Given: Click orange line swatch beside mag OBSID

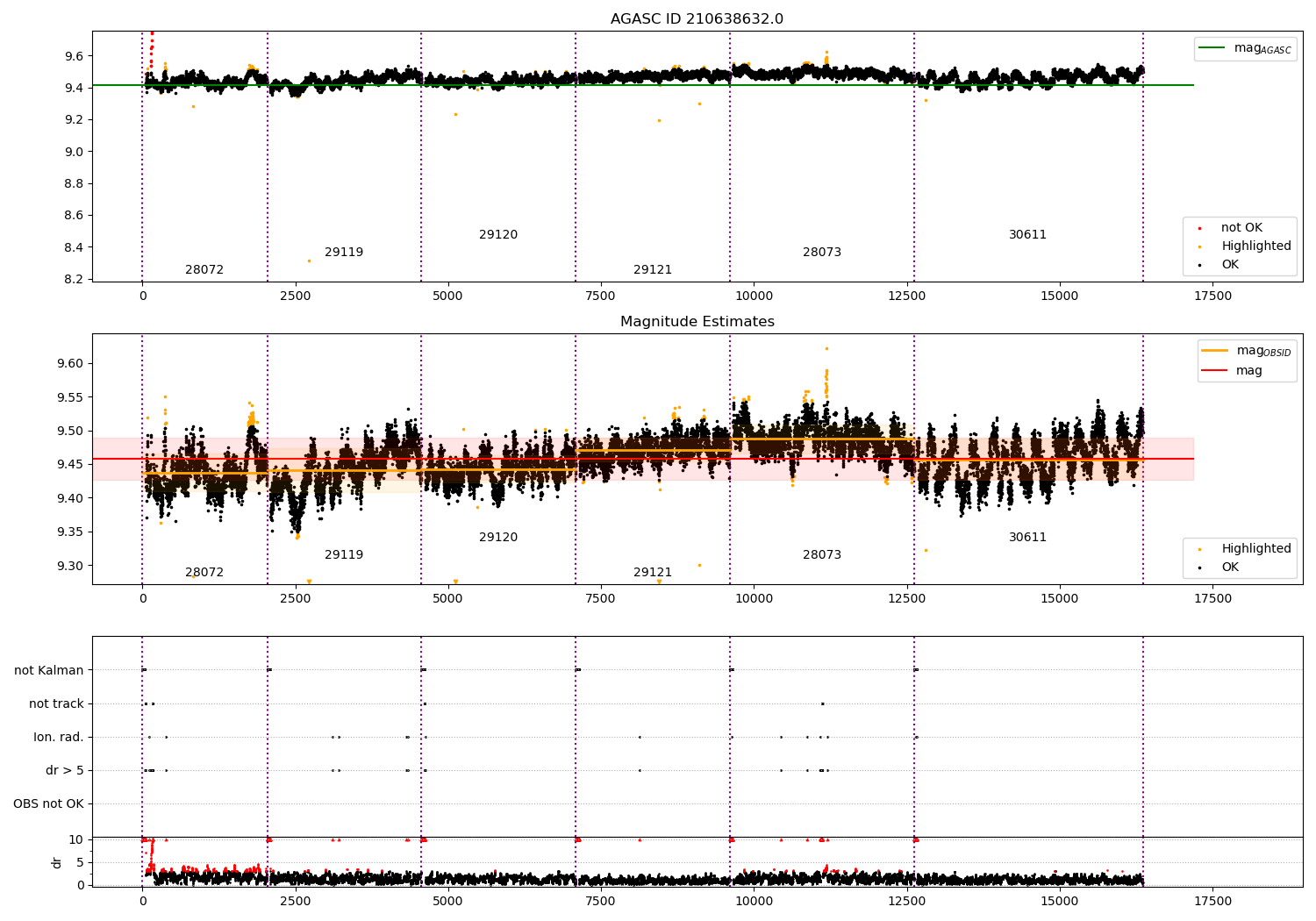Looking at the screenshot, I should tap(1215, 351).
